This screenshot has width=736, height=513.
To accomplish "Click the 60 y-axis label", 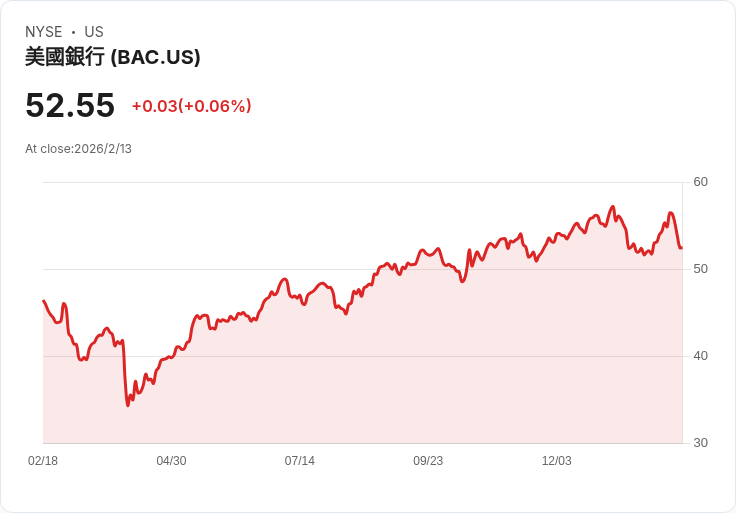I will point(700,182).
